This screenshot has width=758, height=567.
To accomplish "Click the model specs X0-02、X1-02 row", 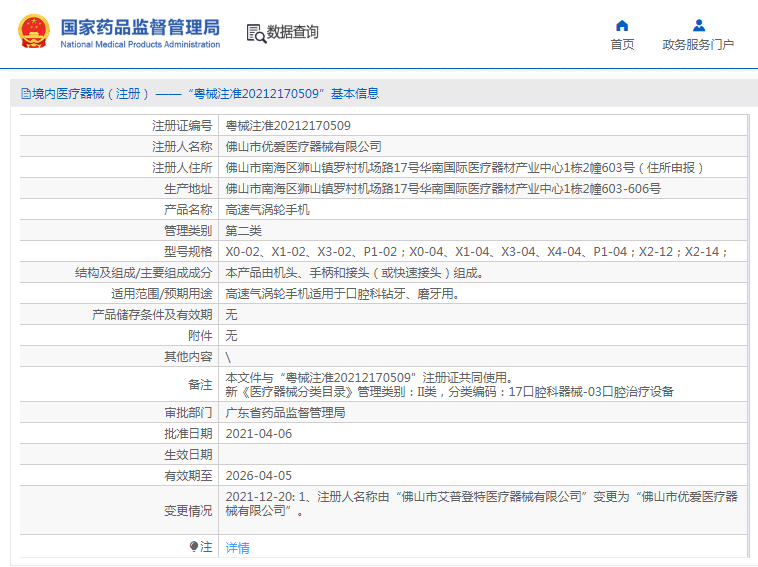I will pyautogui.click(x=476, y=252).
